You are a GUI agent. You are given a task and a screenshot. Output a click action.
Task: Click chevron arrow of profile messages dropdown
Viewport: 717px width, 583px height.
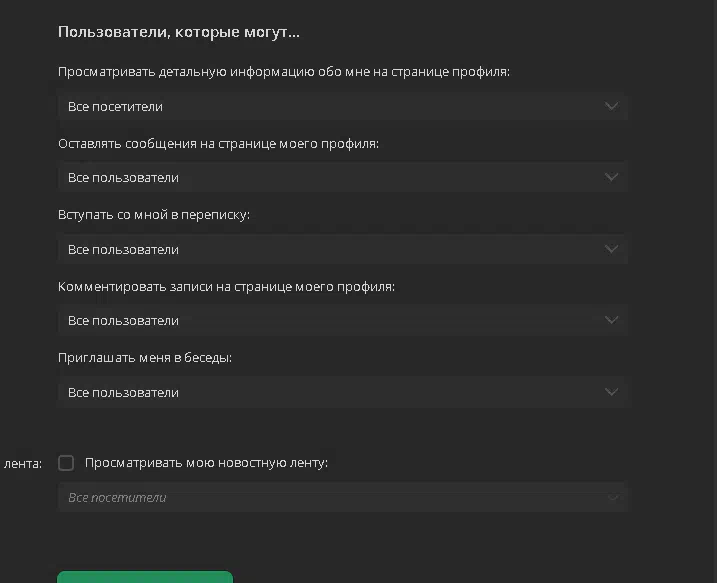pos(611,177)
